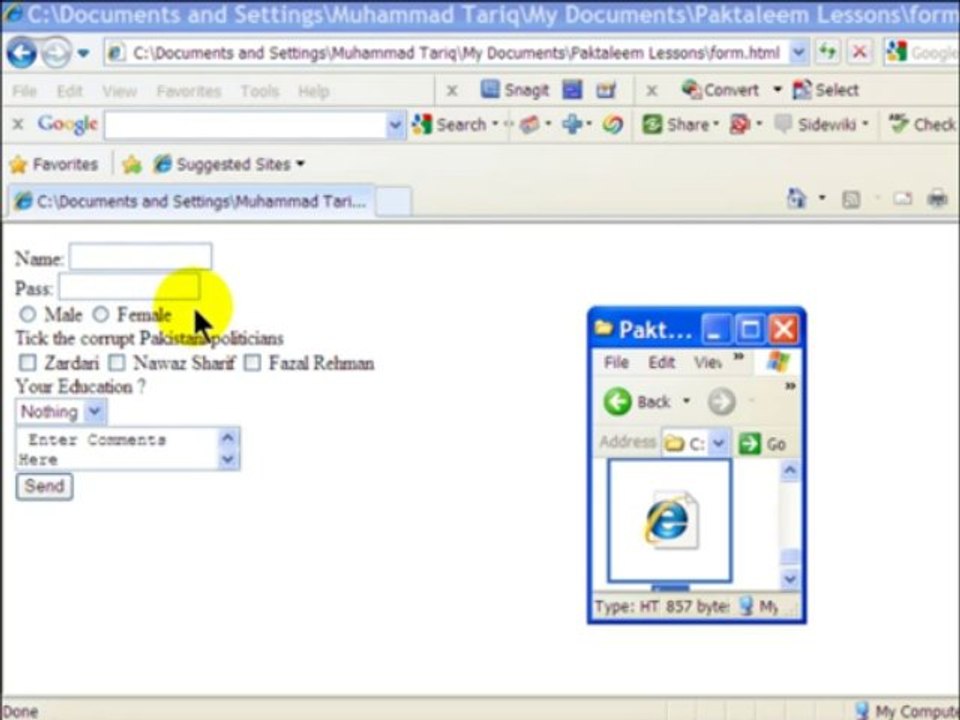Click the Sidewiki button
The height and width of the screenshot is (720, 960).
click(x=816, y=124)
